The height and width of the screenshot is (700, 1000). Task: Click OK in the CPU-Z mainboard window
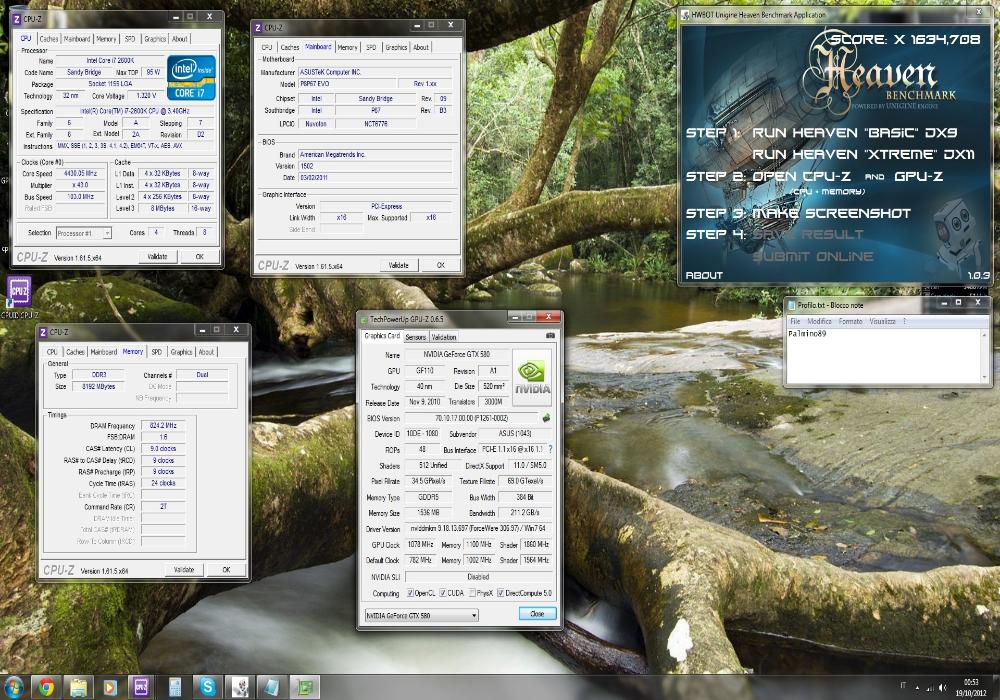[x=441, y=265]
